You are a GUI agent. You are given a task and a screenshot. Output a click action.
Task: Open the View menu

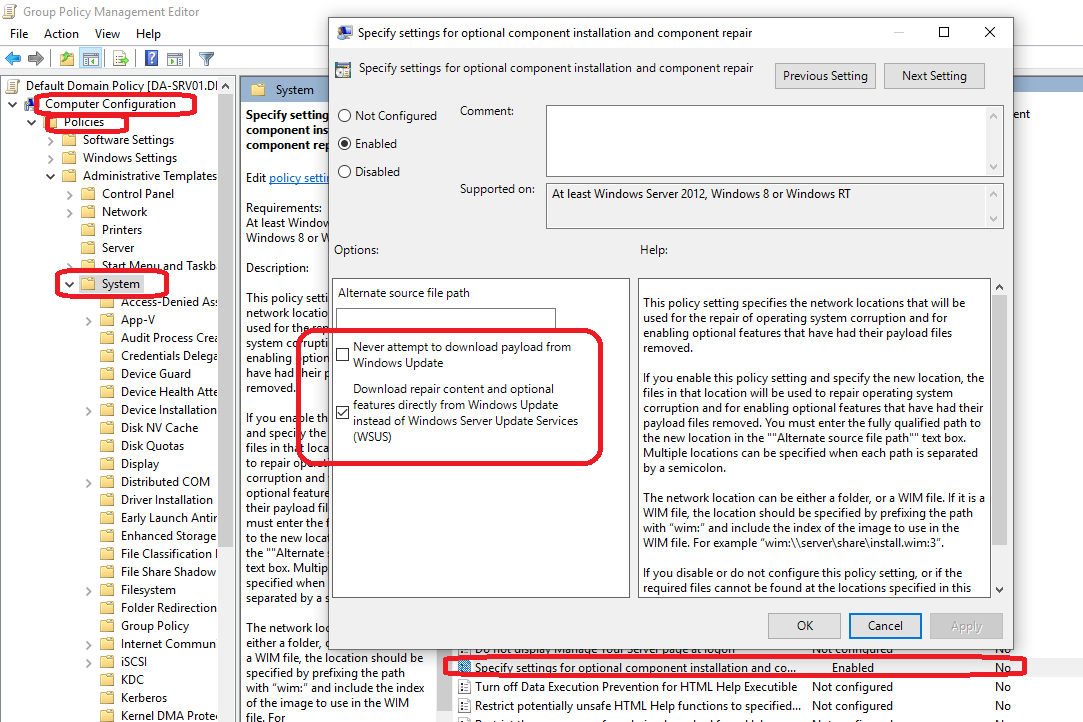[107, 34]
